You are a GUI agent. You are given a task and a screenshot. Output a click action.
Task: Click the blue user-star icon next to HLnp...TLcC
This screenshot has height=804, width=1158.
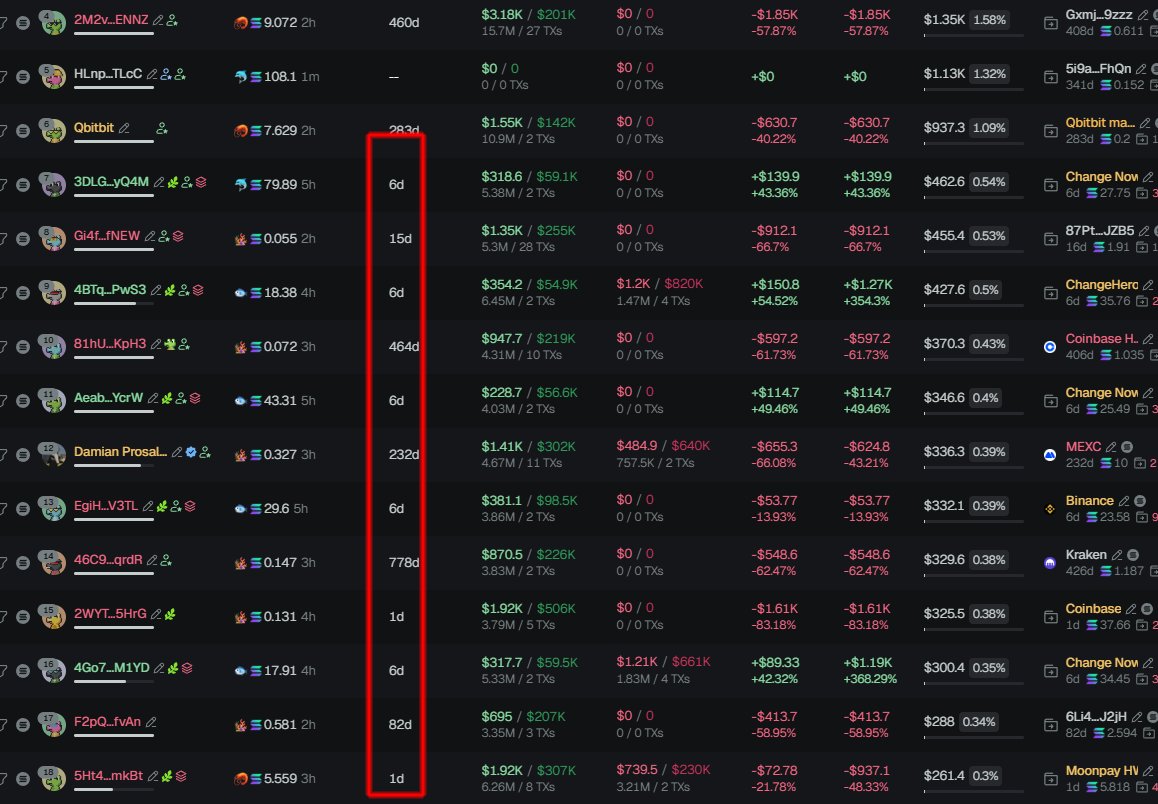click(166, 75)
